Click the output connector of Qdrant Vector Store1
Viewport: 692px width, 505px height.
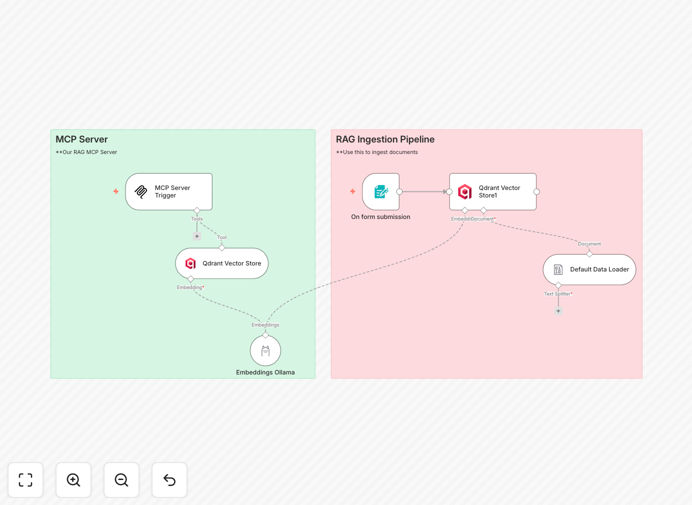tap(537, 192)
